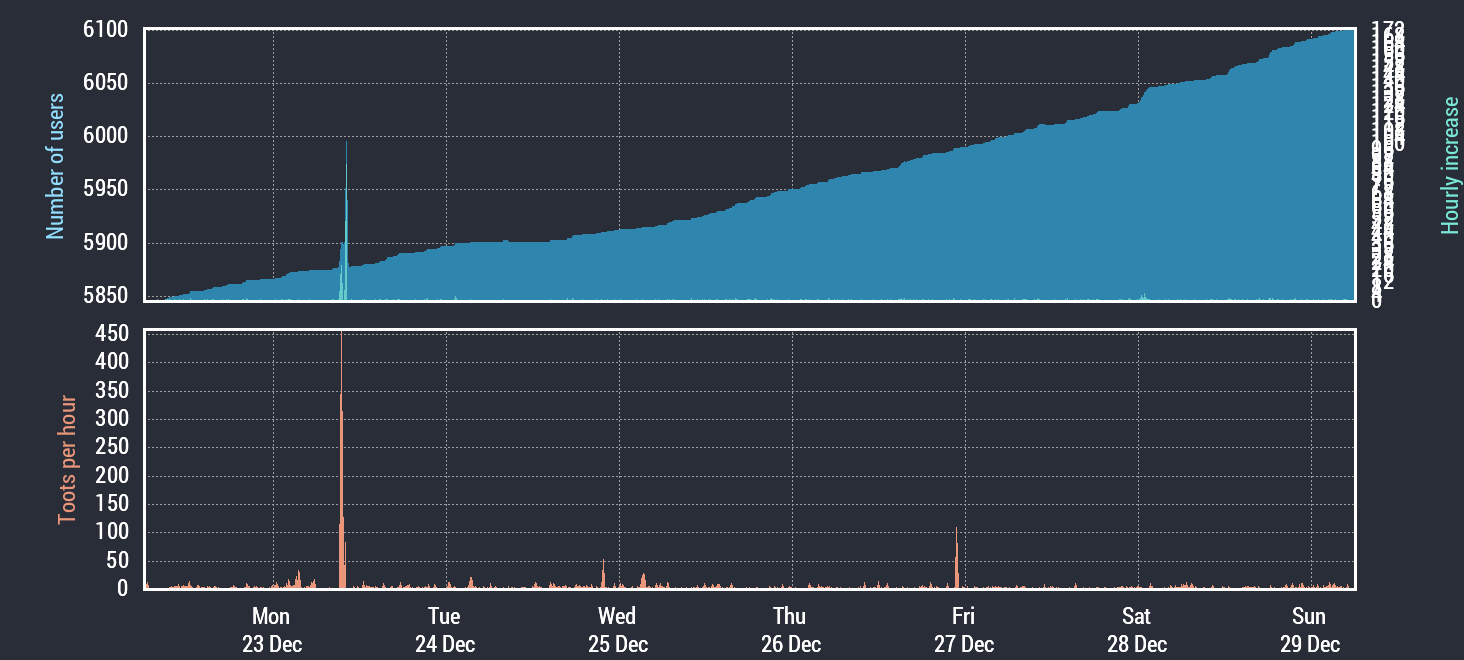Click the "Hourly increase" axis title
1464x660 pixels.
(1449, 166)
